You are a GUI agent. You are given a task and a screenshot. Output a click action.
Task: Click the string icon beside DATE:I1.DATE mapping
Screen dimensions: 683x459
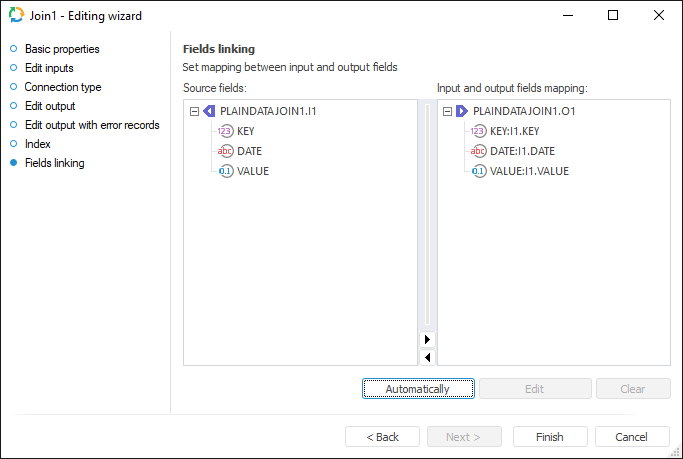(x=478, y=151)
